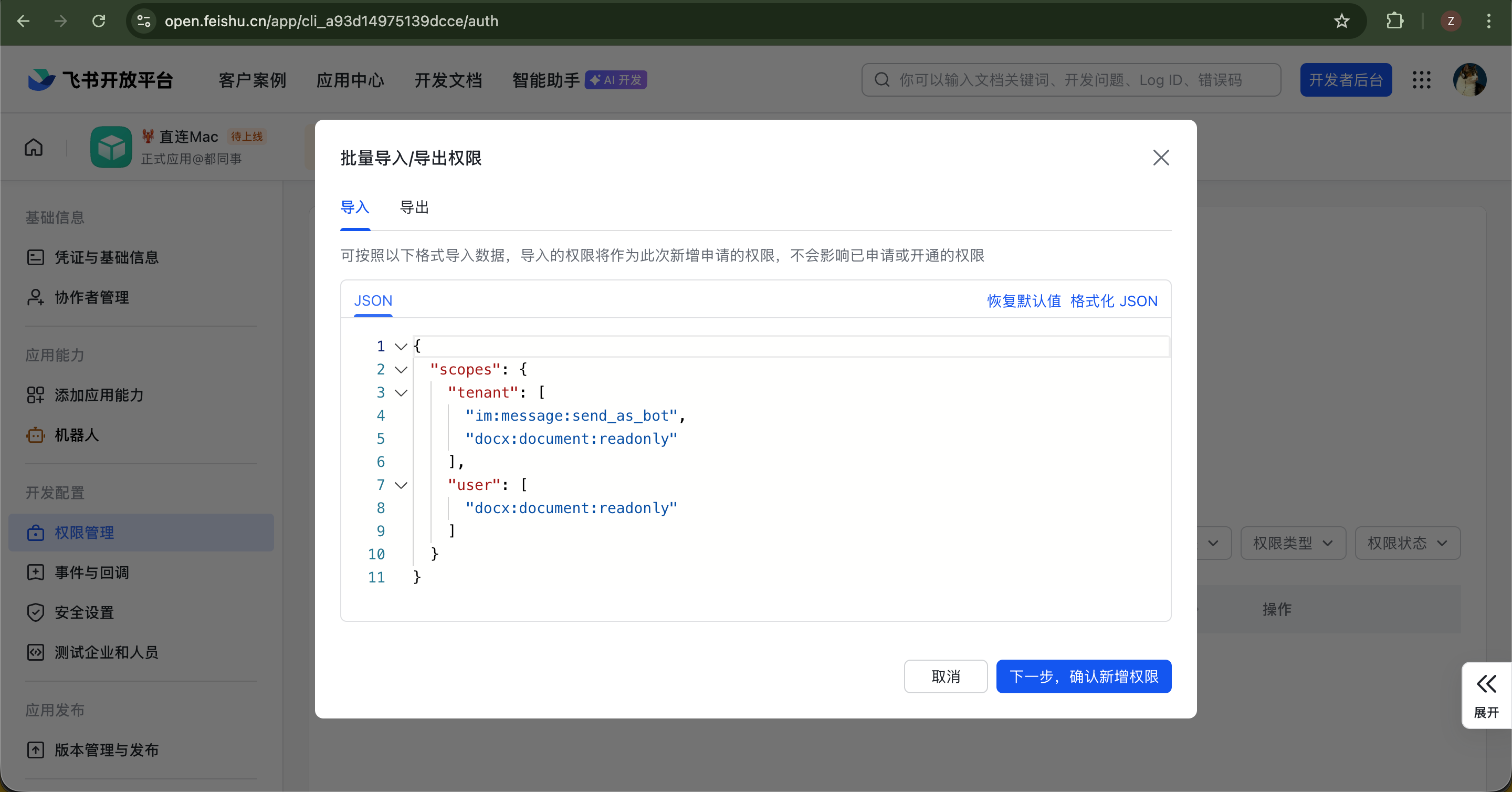The image size is (1512, 792).
Task: Expand the 展开 side panel
Action: [1486, 696]
